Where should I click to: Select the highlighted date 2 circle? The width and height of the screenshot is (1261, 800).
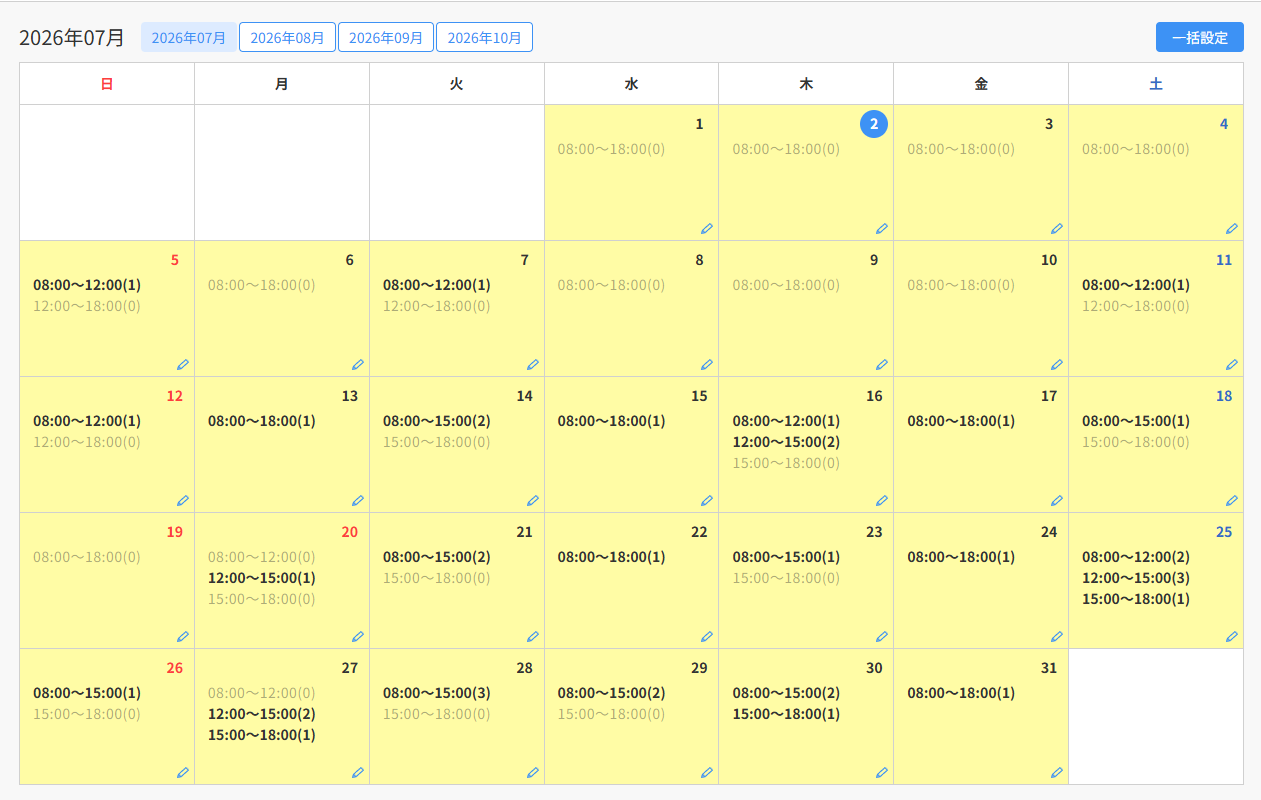tap(874, 124)
